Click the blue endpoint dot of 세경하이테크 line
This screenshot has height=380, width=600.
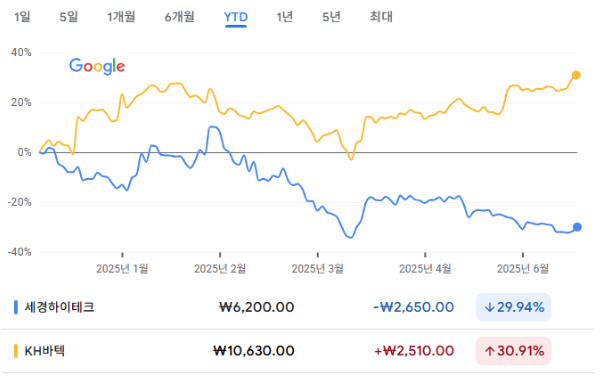click(577, 227)
